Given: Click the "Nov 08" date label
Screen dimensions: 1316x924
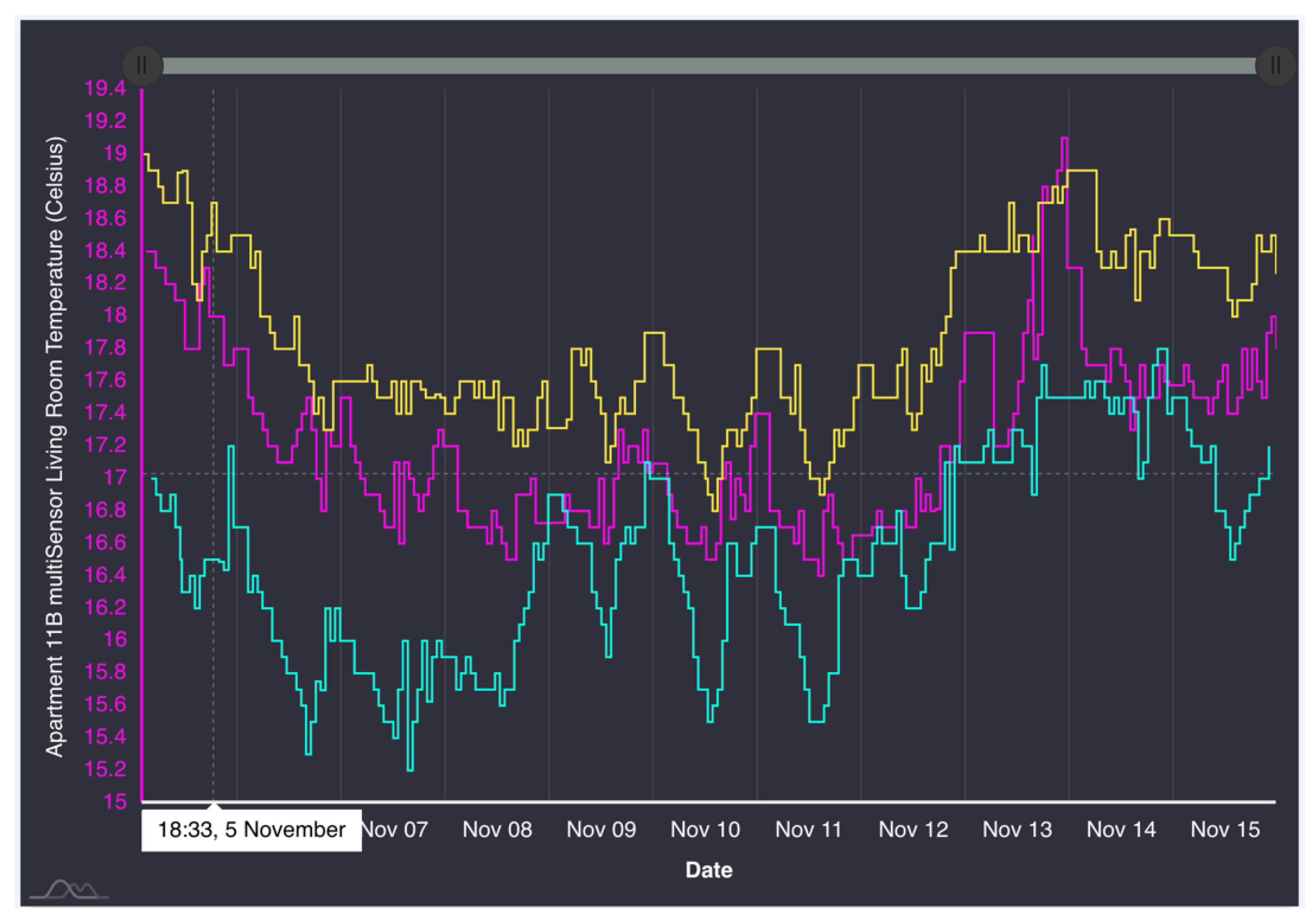Looking at the screenshot, I should coord(497,829).
